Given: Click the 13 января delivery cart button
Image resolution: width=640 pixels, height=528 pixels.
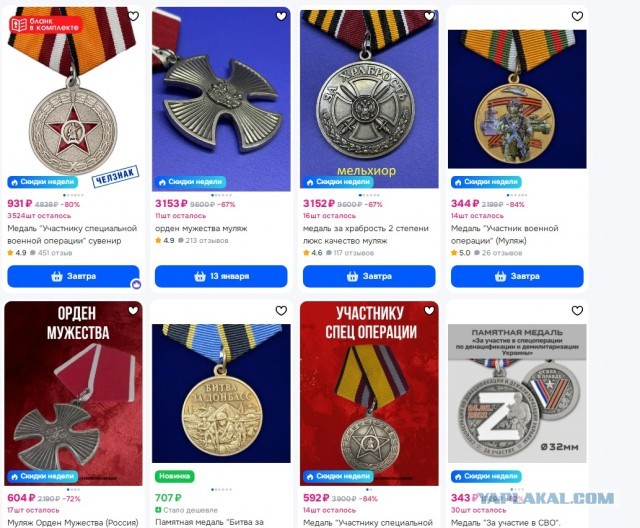Looking at the screenshot, I should point(221,276).
